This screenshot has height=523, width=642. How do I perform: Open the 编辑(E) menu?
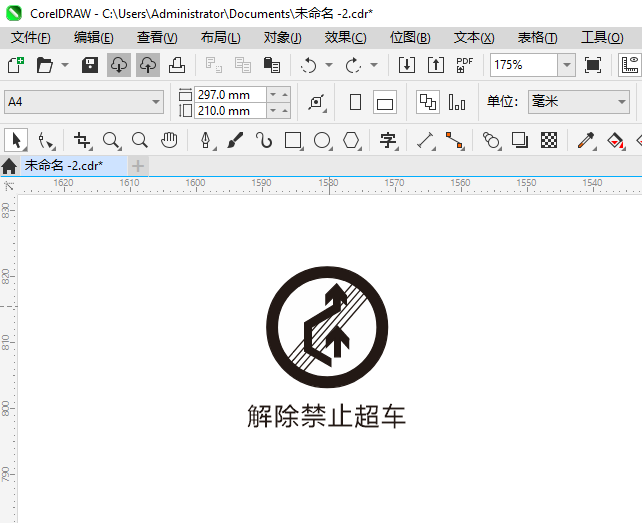pos(94,38)
